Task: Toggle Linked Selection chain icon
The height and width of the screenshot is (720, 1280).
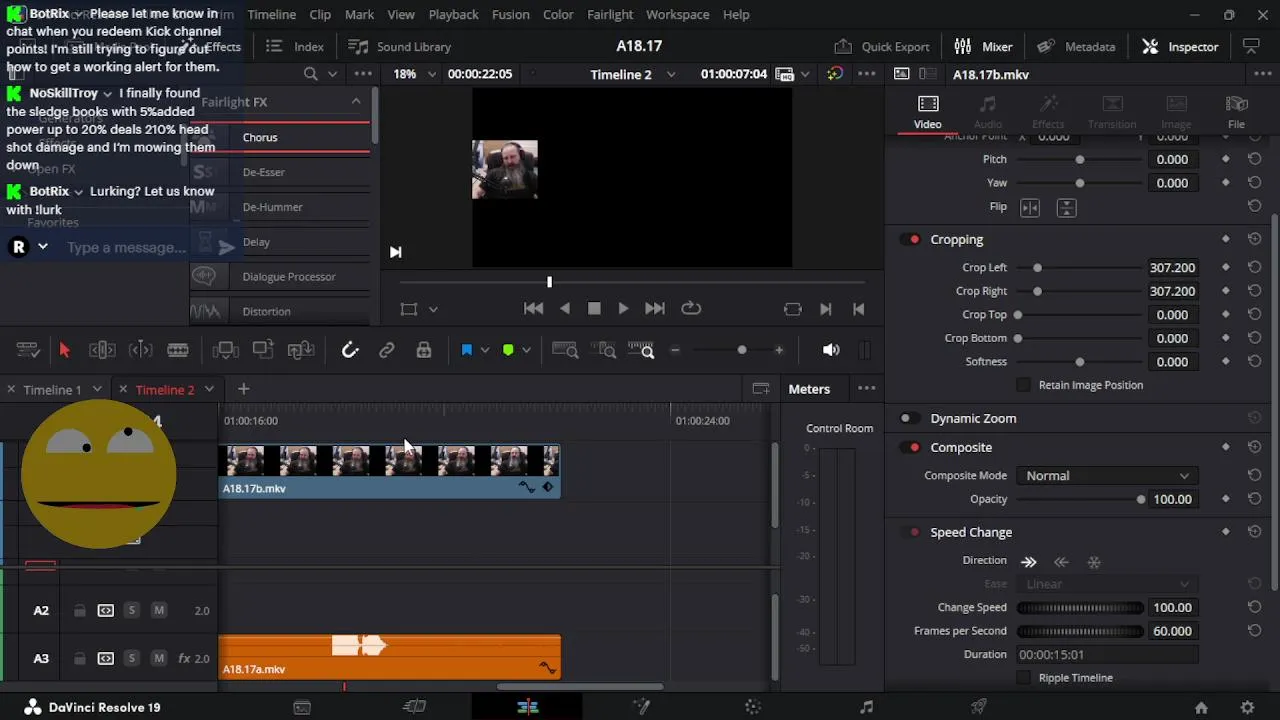Action: click(386, 350)
